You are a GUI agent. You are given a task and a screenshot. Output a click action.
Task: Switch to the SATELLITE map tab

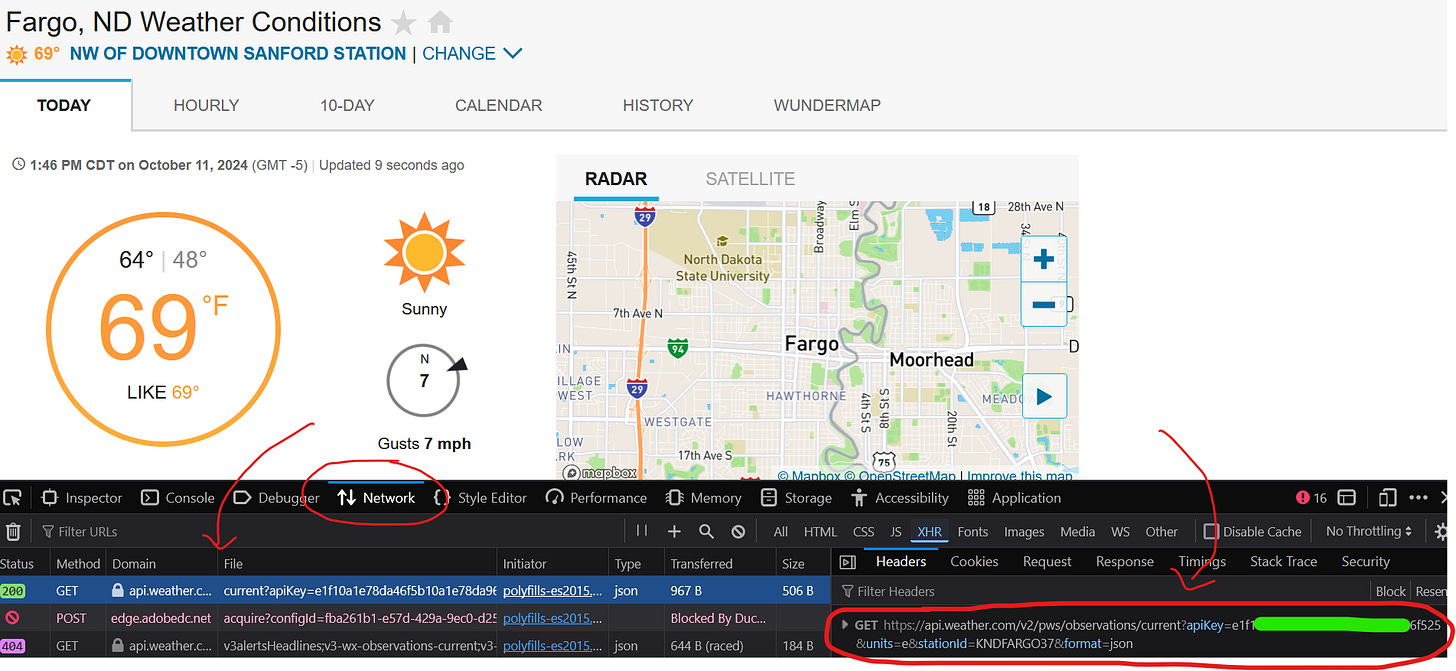(x=750, y=179)
